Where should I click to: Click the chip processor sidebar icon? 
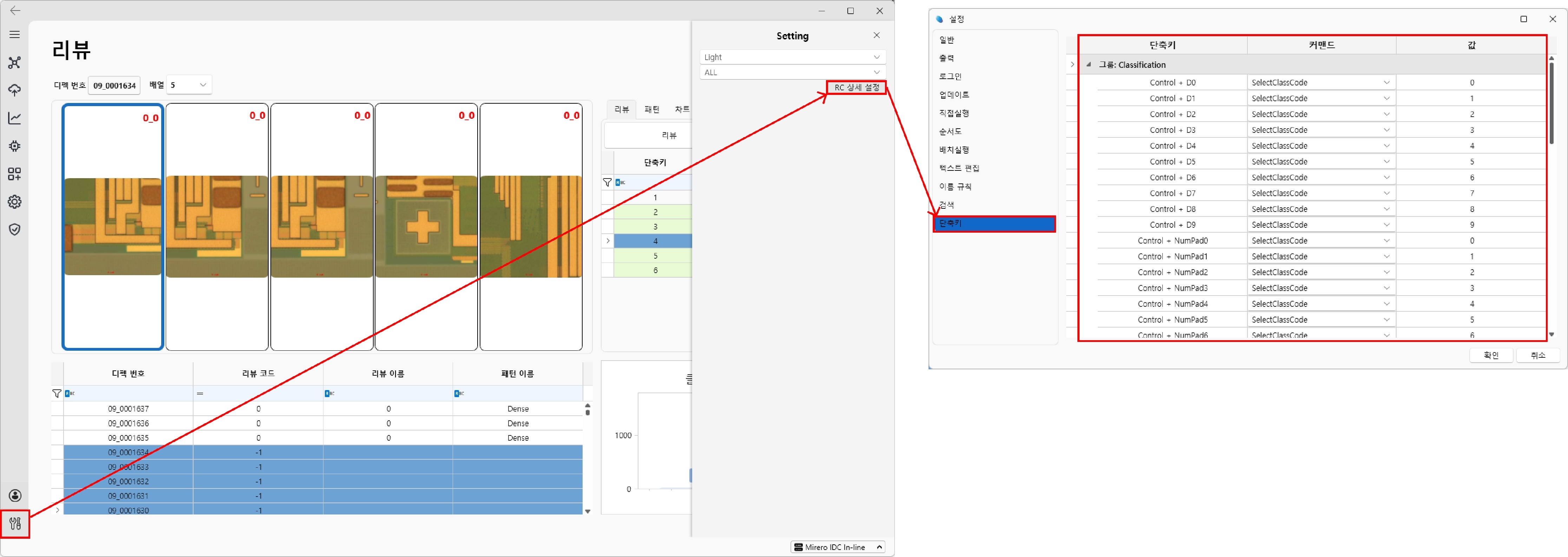pos(15,146)
